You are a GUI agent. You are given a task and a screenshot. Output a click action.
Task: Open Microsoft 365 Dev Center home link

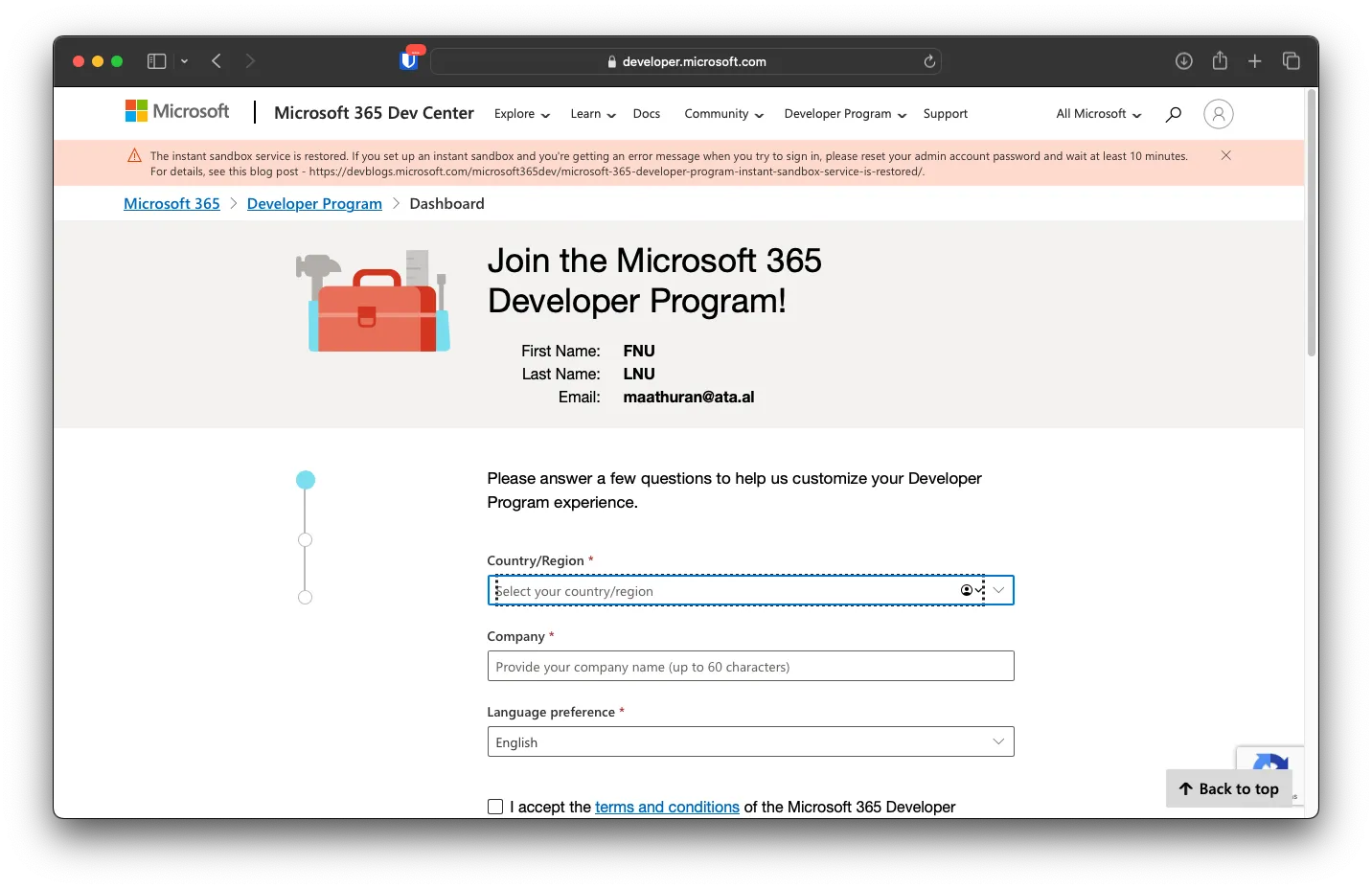[374, 113]
